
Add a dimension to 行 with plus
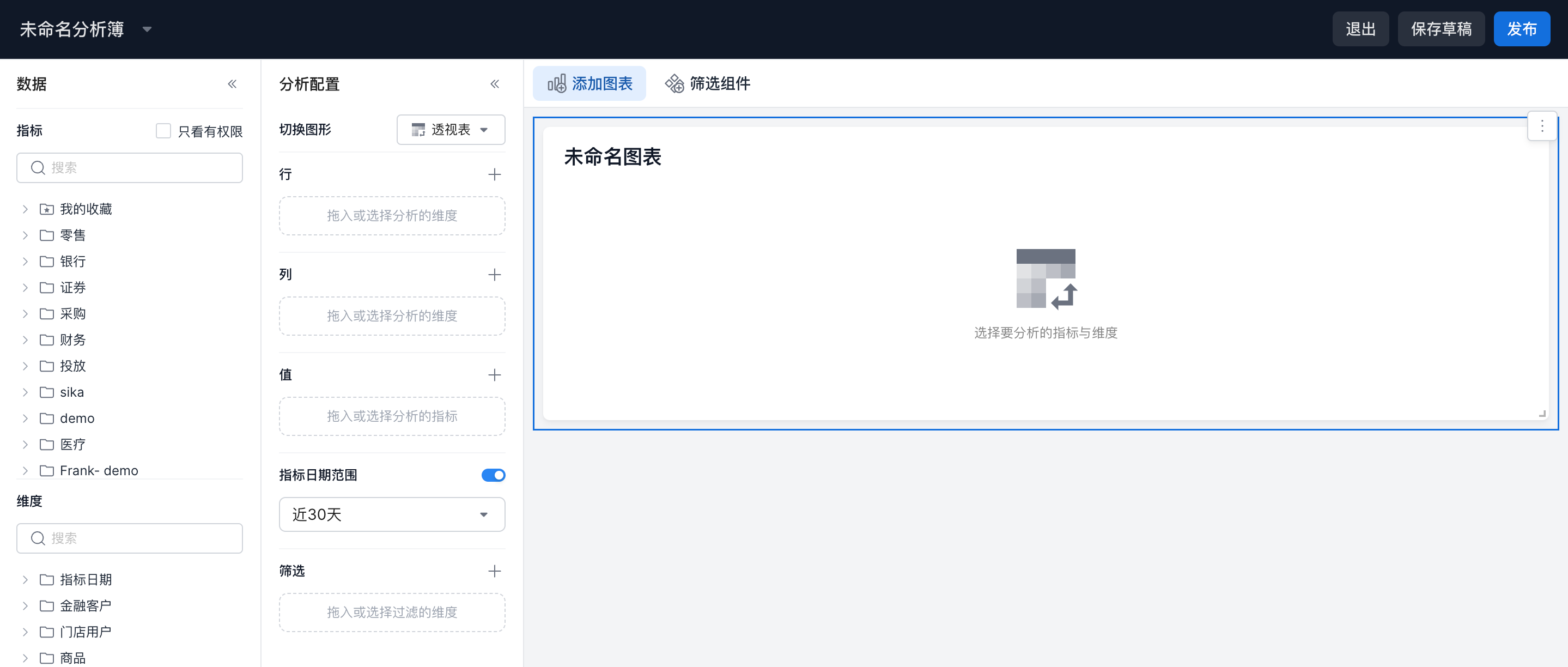[x=494, y=175]
